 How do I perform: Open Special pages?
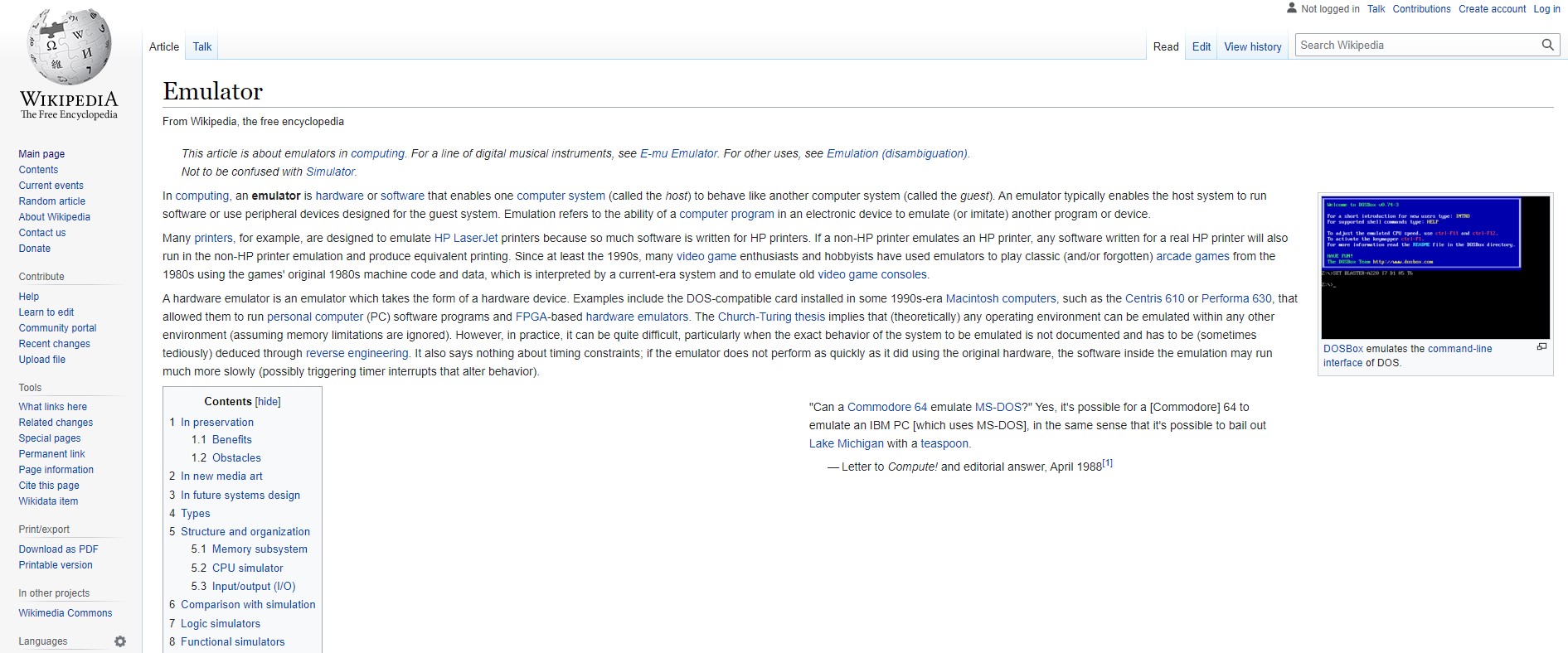point(50,438)
